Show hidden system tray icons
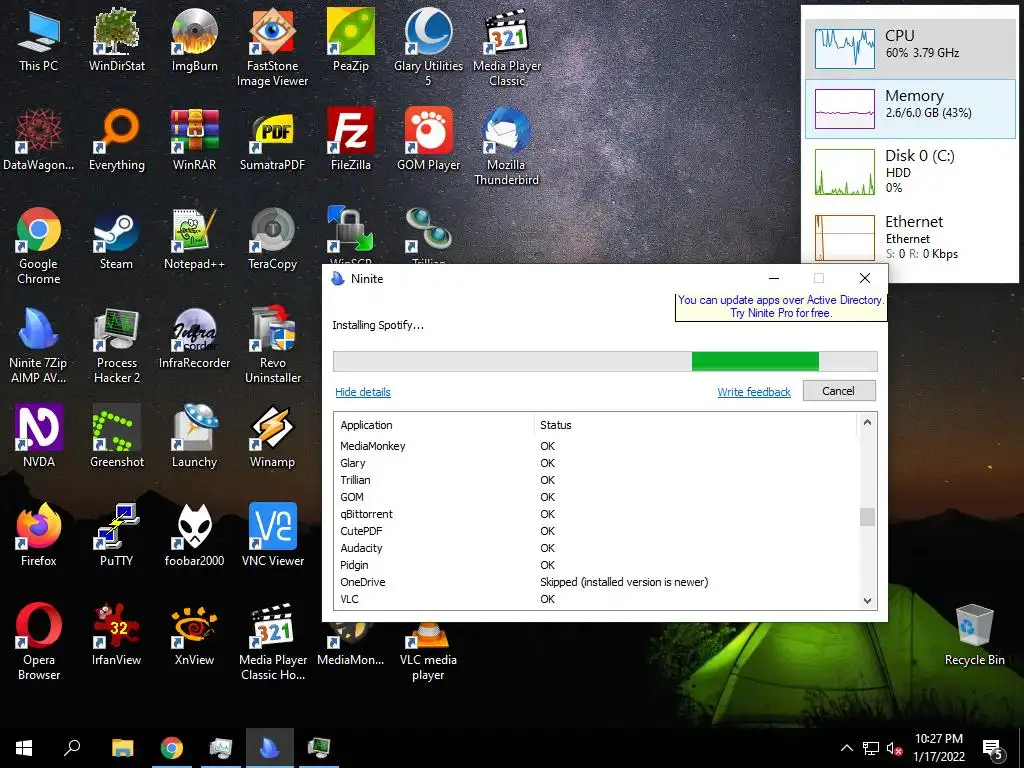The image size is (1024, 768). [x=846, y=748]
